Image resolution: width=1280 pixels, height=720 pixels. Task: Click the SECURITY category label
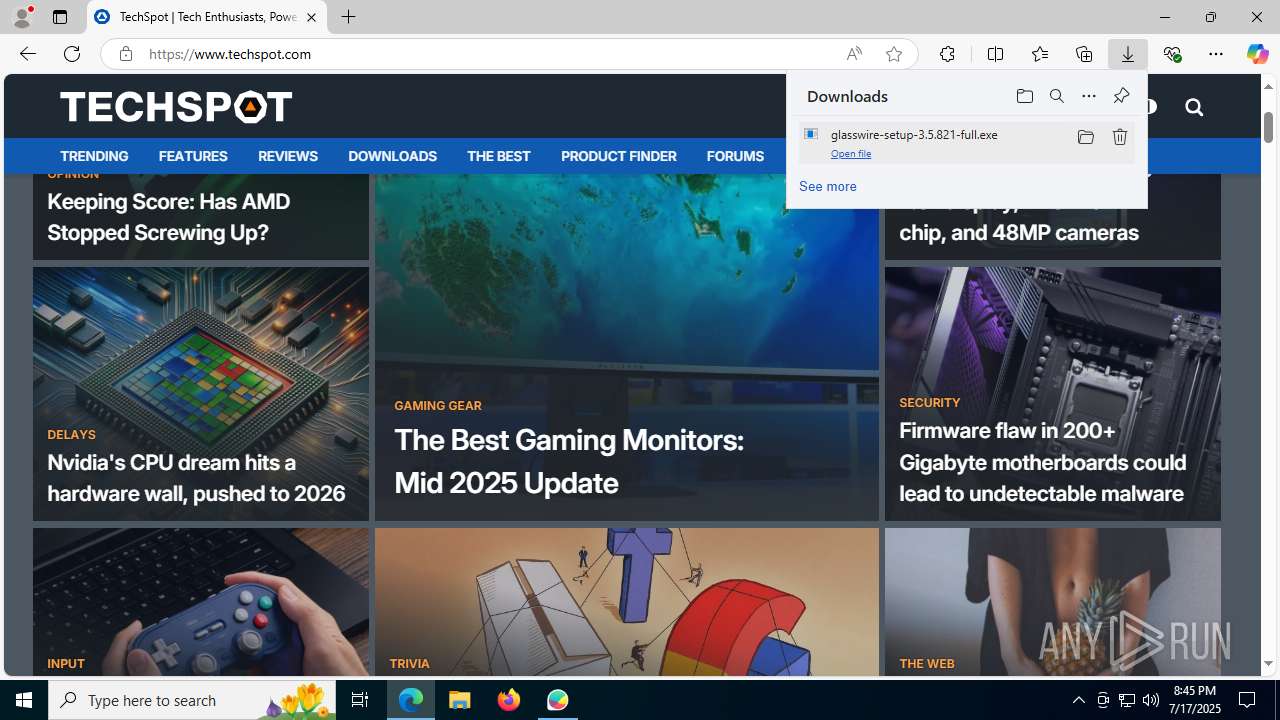click(929, 403)
